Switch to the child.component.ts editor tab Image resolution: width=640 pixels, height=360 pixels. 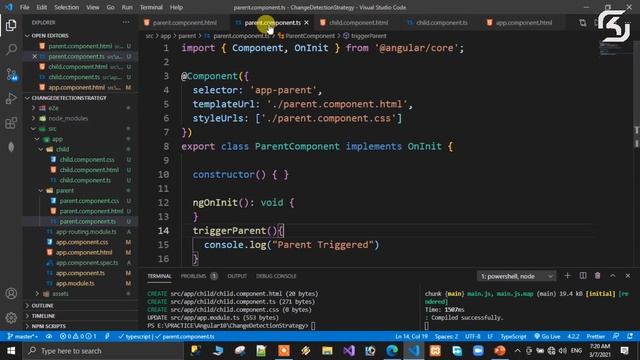(441, 23)
